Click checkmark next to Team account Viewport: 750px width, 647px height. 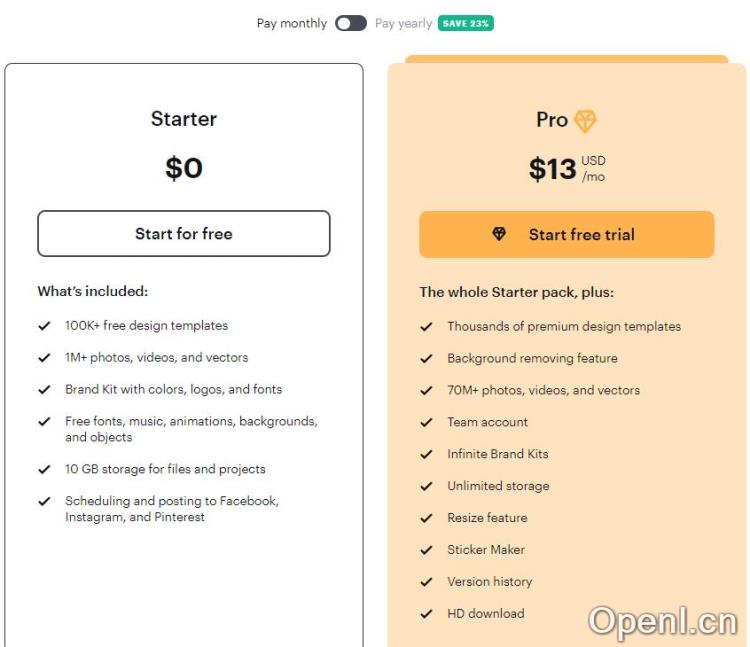[426, 423]
